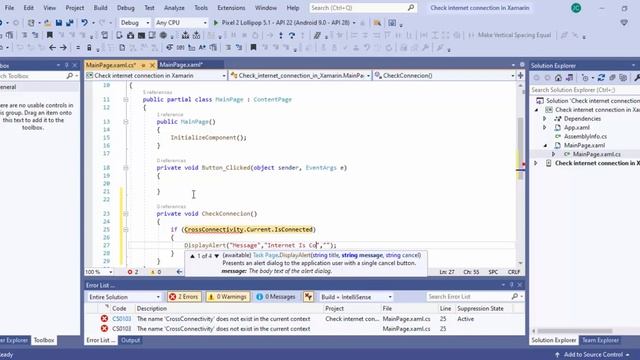Navigate backward with the left arrow icon

tap(52, 48)
